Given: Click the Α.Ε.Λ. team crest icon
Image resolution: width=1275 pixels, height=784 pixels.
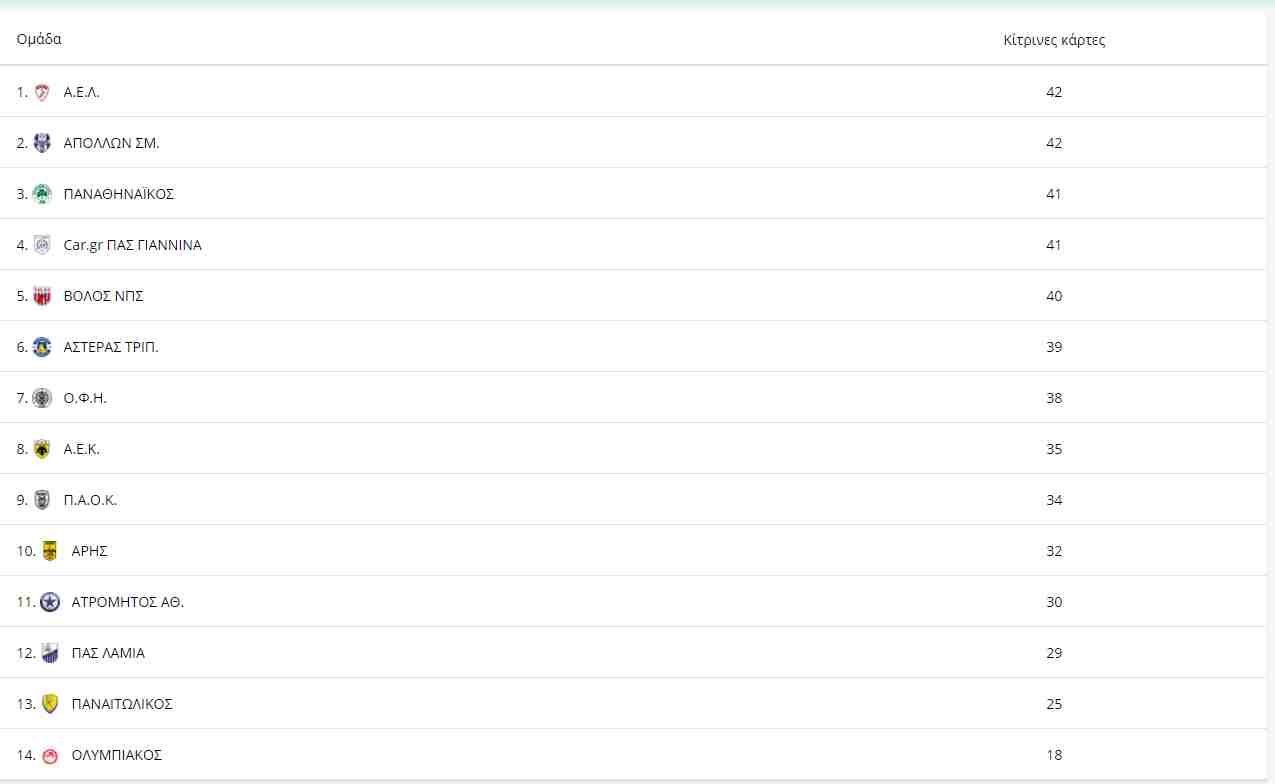Looking at the screenshot, I should 42,92.
